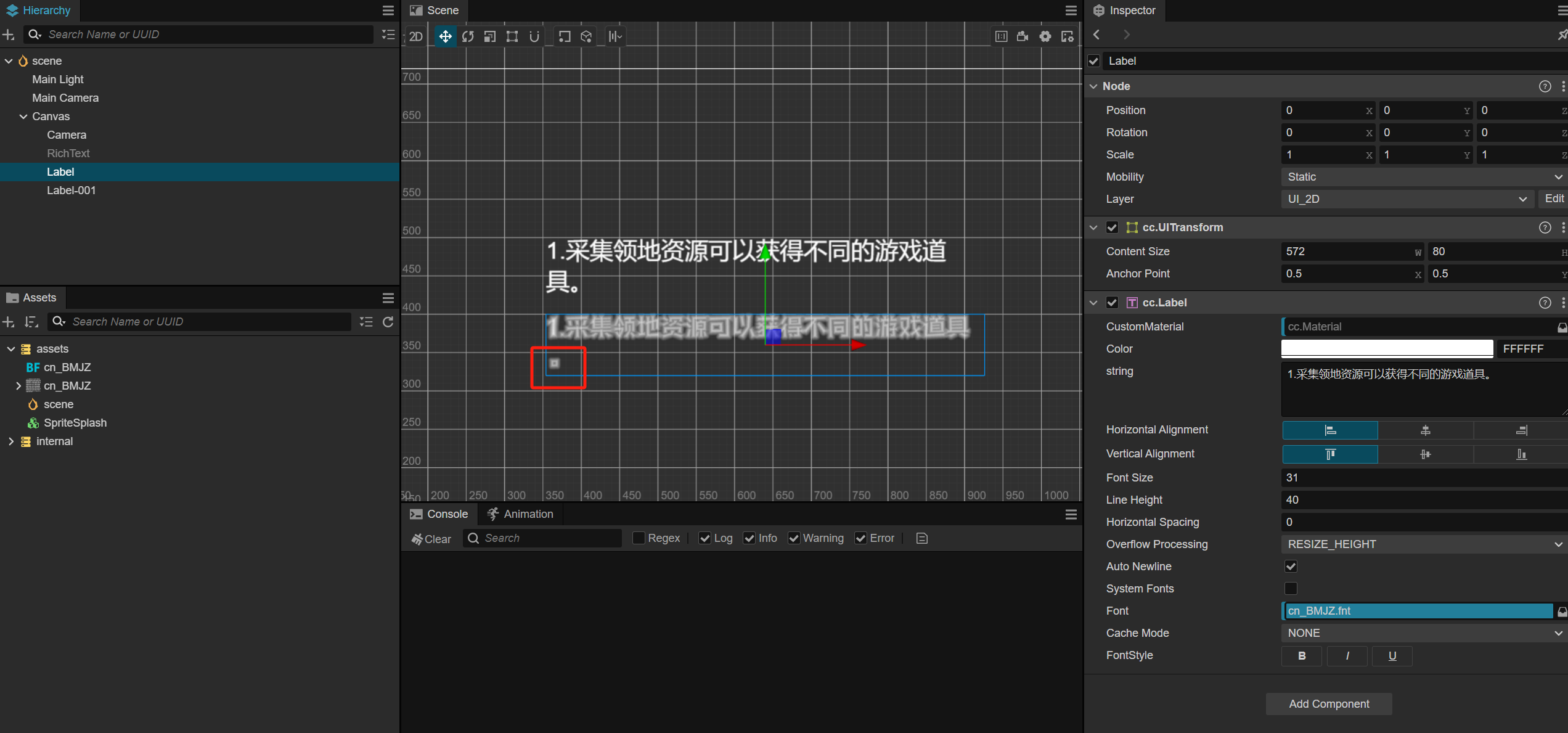The image size is (1568, 733).
Task: Open the label Color swatch
Action: tap(1387, 348)
